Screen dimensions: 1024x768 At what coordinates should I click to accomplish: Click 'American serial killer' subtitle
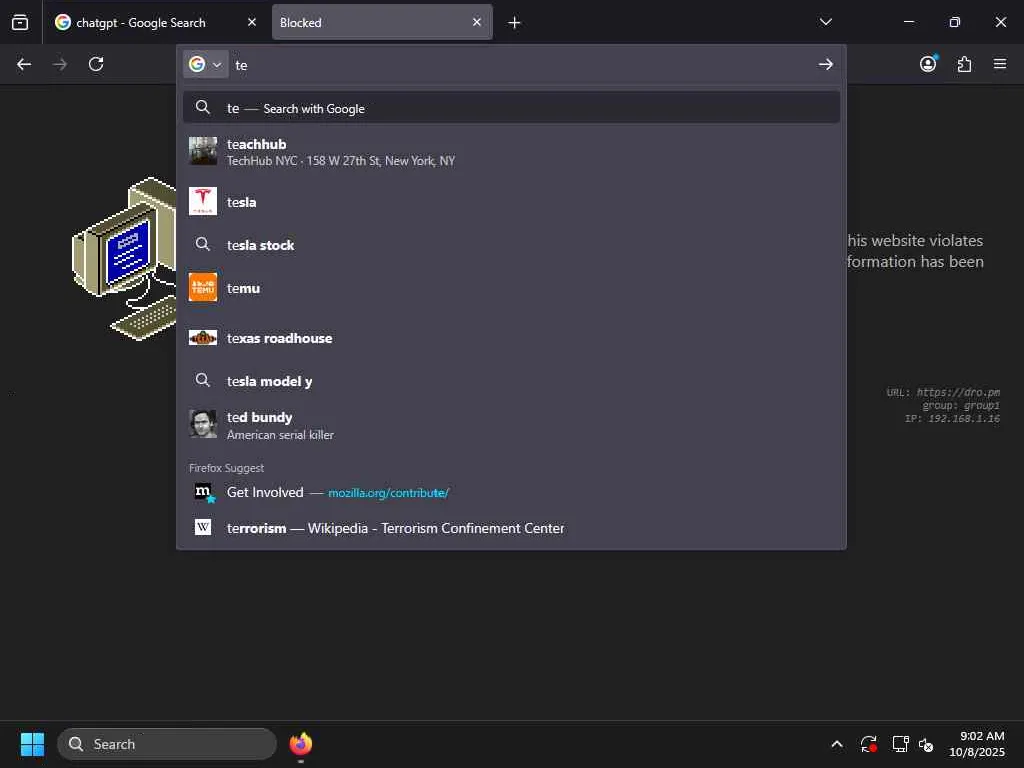(280, 435)
